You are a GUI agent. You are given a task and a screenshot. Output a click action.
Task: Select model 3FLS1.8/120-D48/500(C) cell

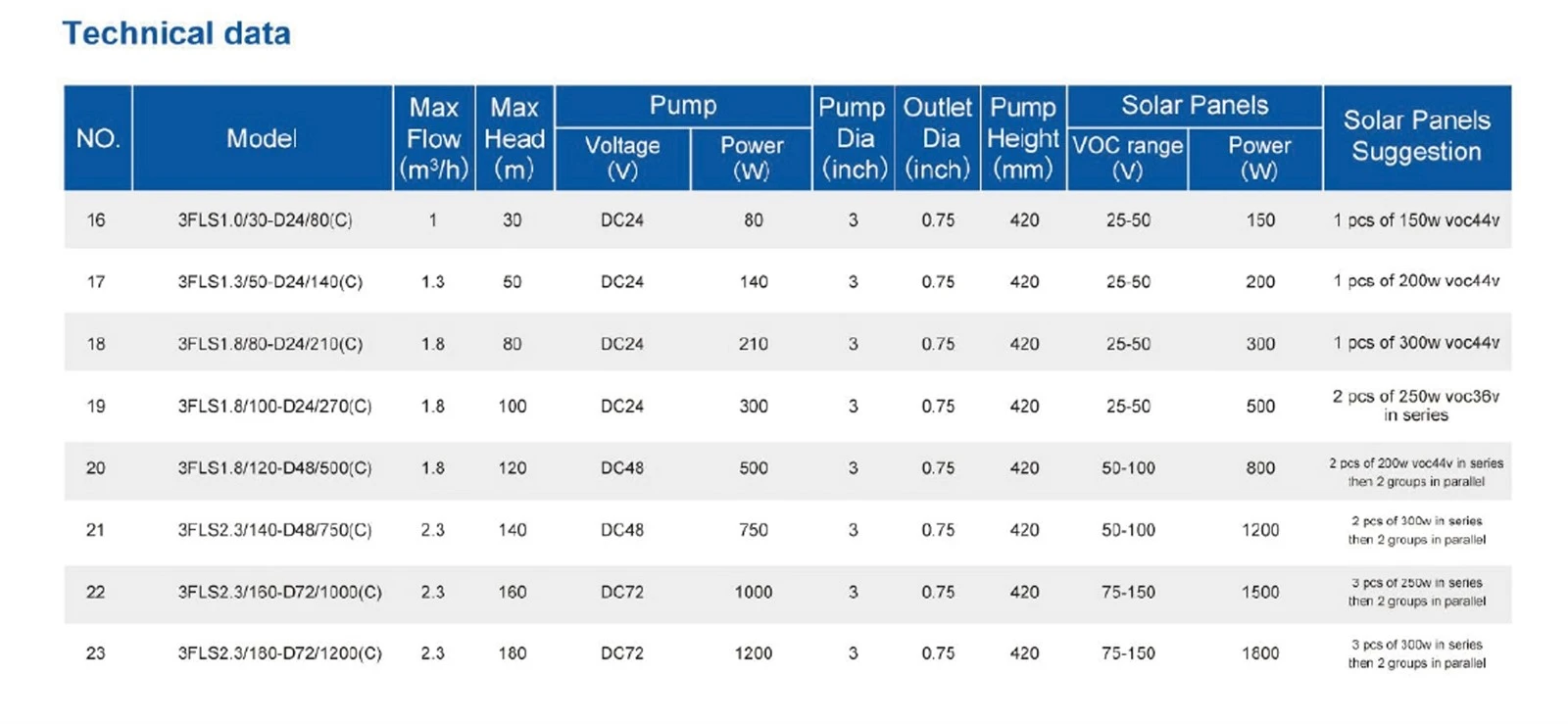pos(274,468)
